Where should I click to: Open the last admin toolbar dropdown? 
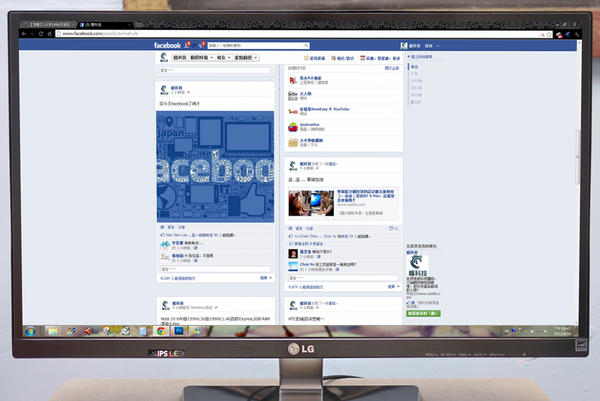[246, 58]
